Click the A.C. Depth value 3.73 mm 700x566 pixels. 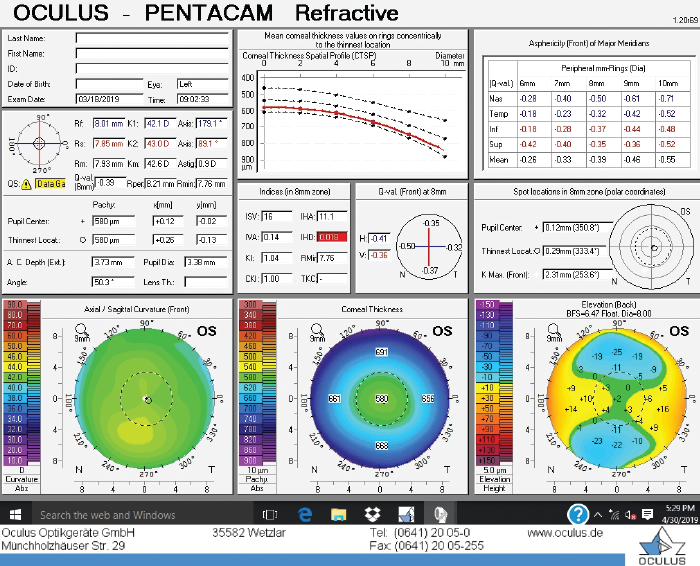click(x=113, y=262)
